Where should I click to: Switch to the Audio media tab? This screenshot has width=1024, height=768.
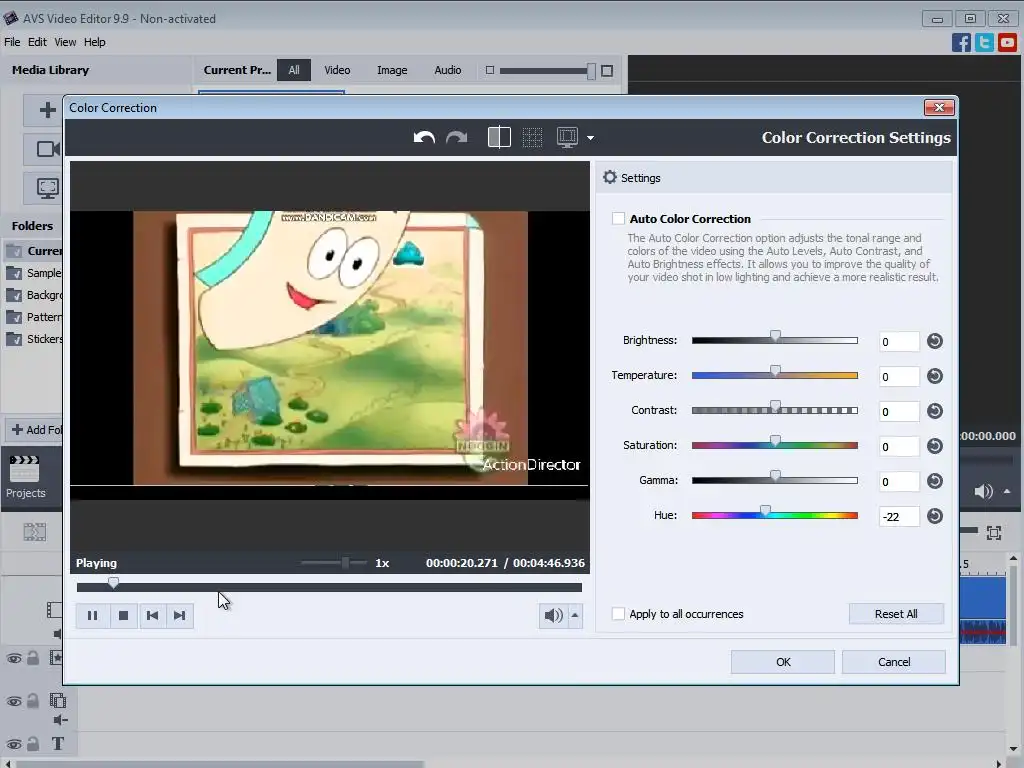click(448, 70)
